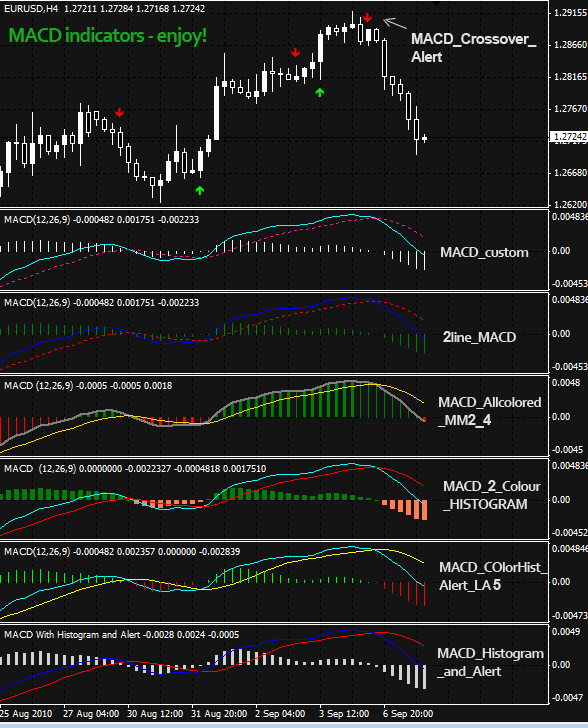
Task: Click the chart shift triangle marker at top
Action: (436, 3)
